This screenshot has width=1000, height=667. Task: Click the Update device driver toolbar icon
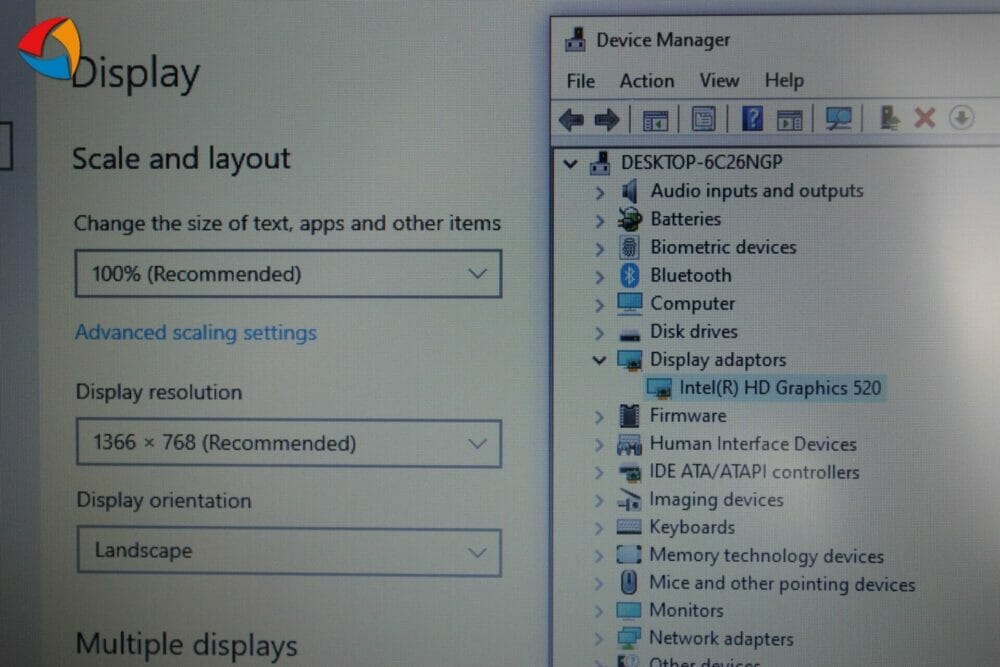click(889, 119)
